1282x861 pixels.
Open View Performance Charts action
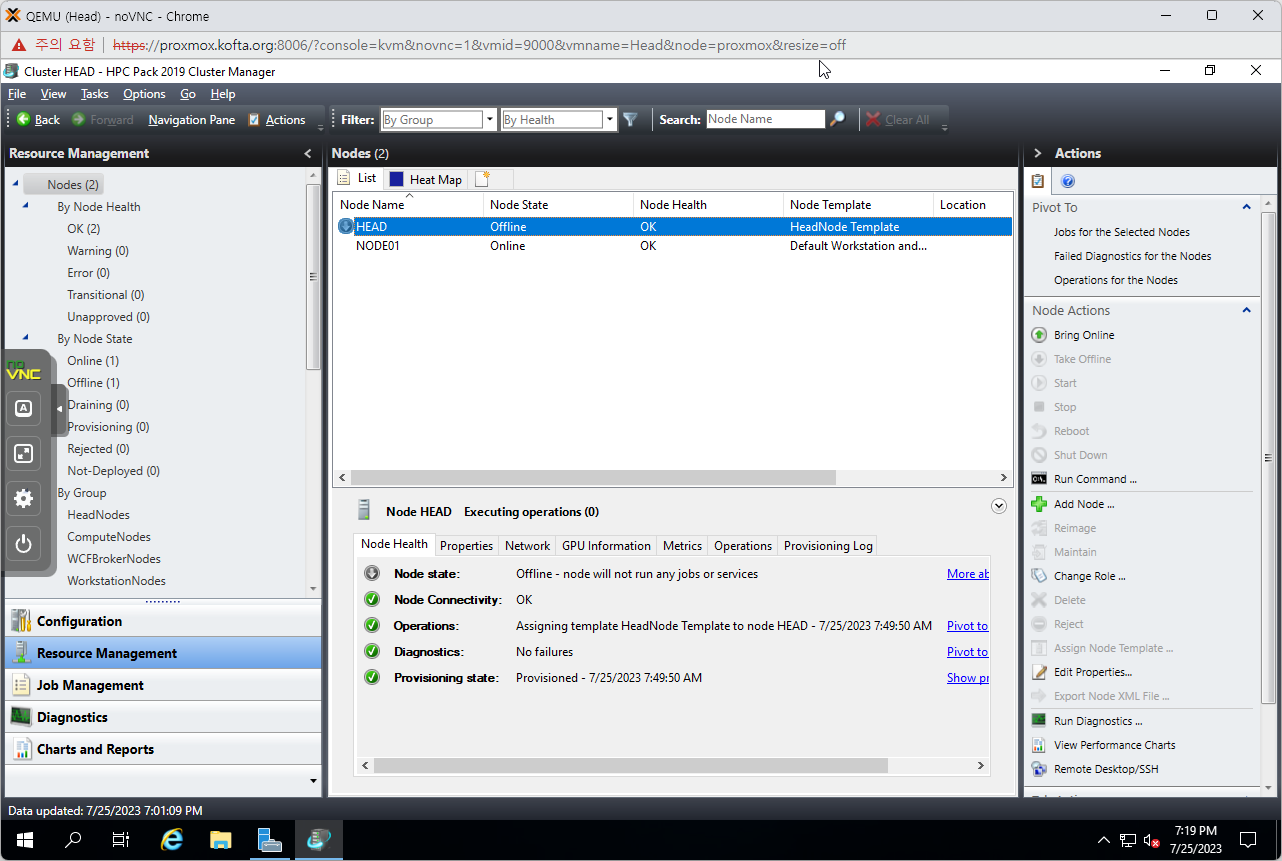1114,745
